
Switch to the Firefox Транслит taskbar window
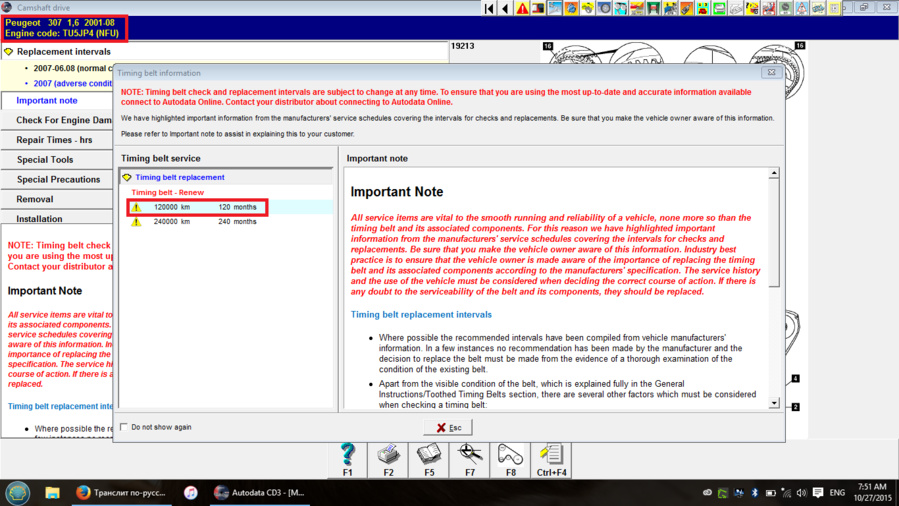122,493
